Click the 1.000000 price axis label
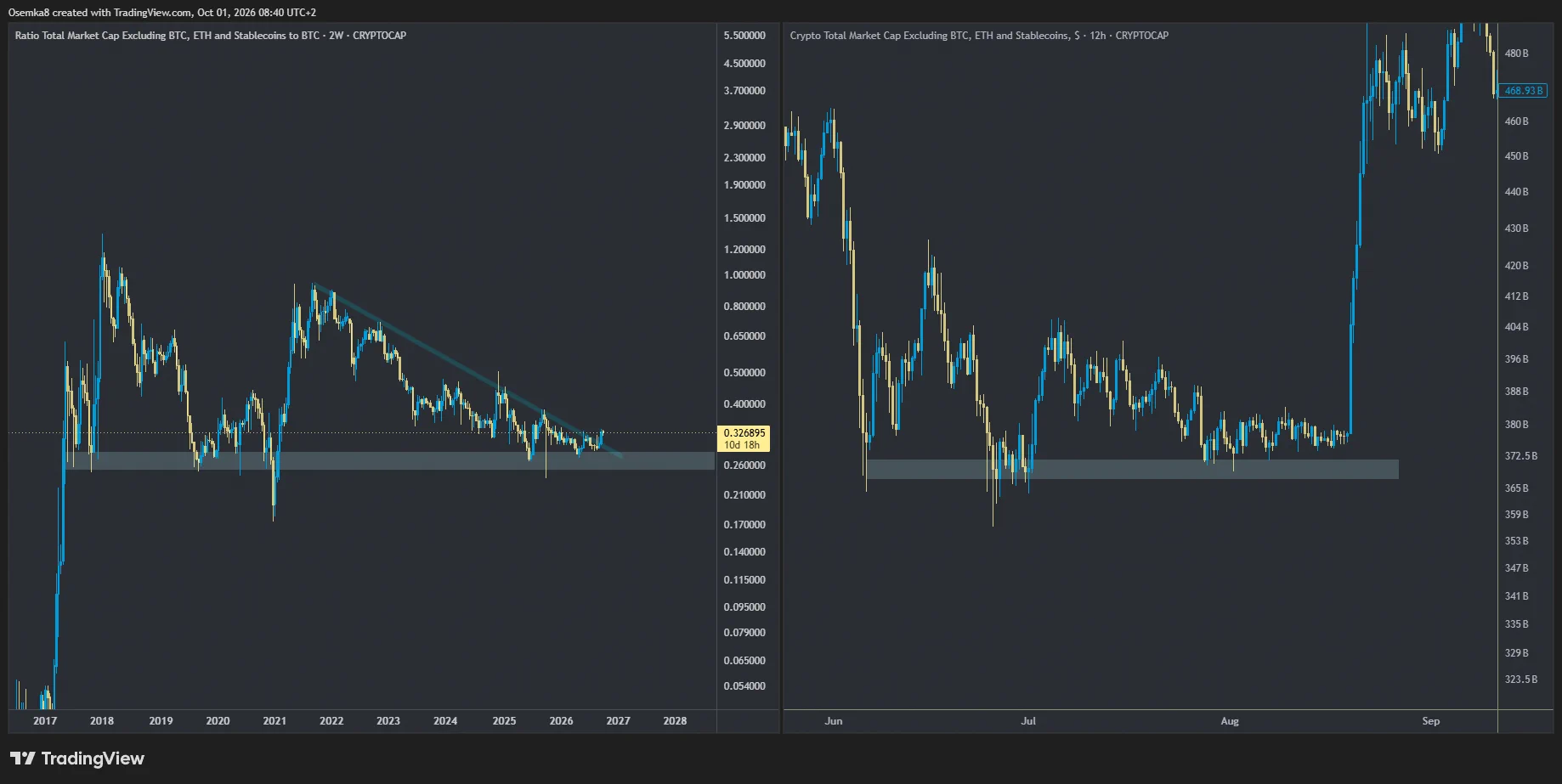The height and width of the screenshot is (784, 1562). (x=744, y=275)
